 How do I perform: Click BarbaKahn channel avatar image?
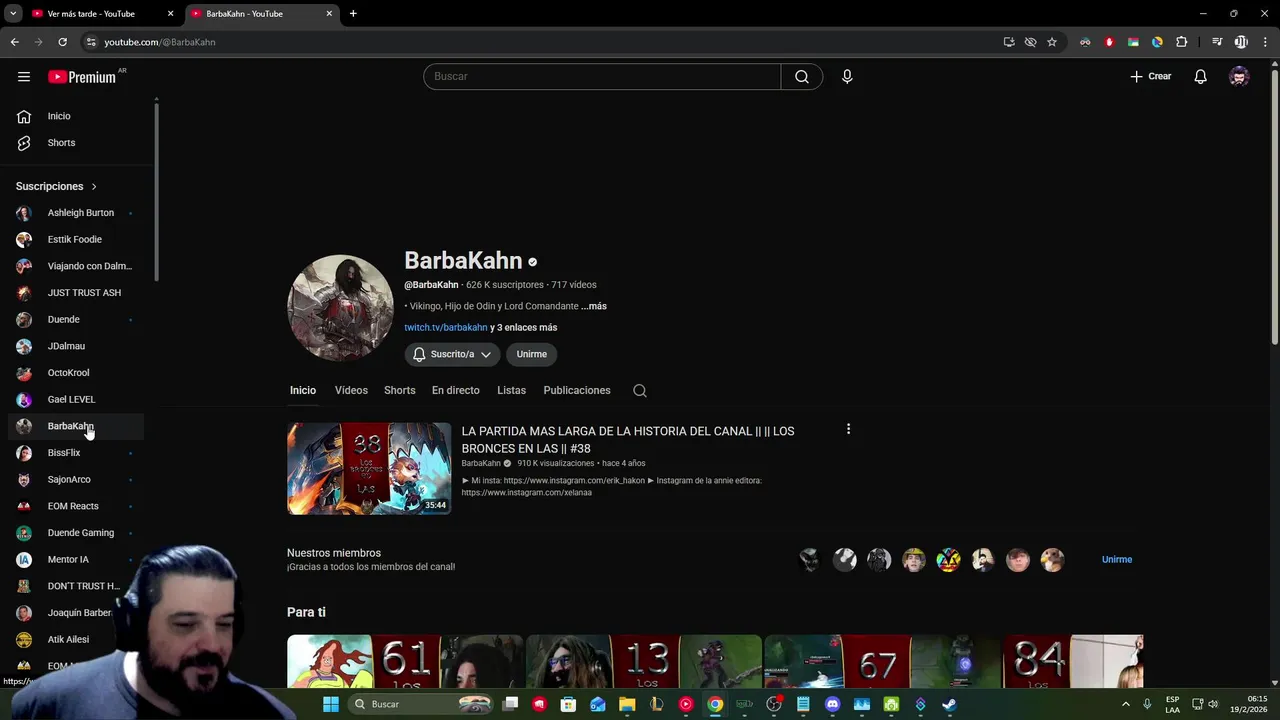(340, 307)
